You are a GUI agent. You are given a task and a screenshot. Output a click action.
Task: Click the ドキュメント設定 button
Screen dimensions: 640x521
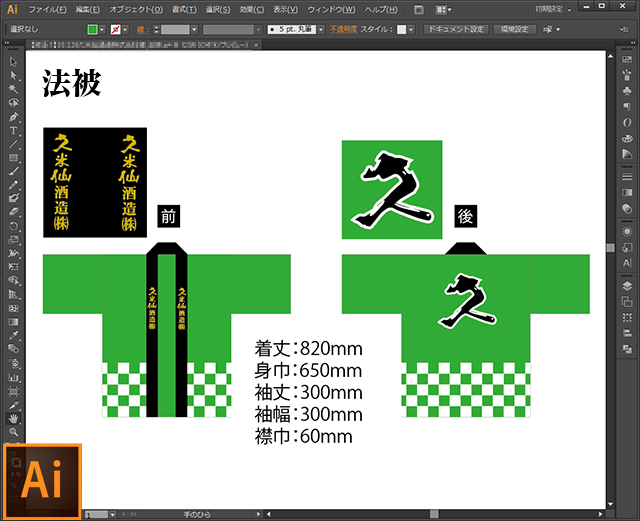456,29
